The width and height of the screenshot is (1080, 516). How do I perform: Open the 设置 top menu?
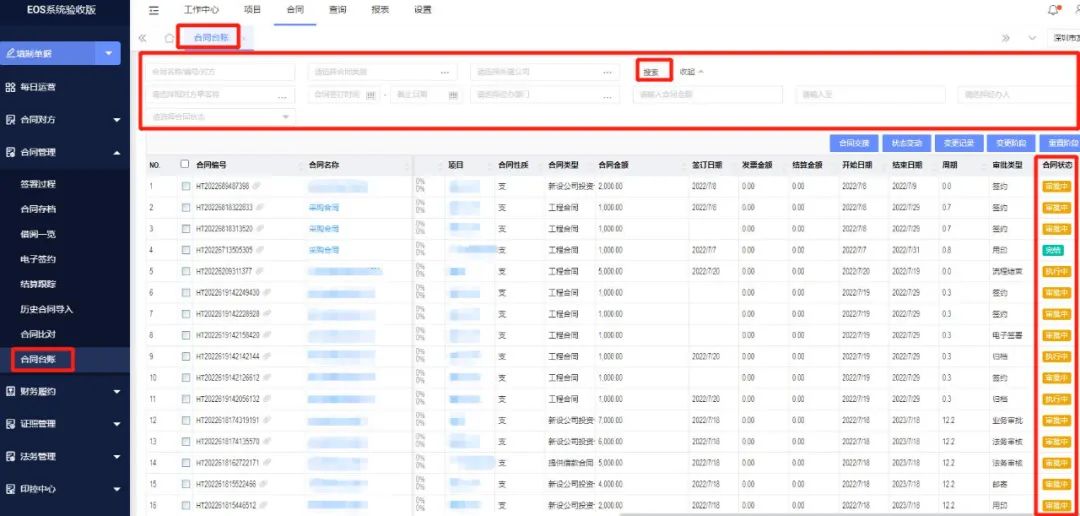(x=423, y=10)
